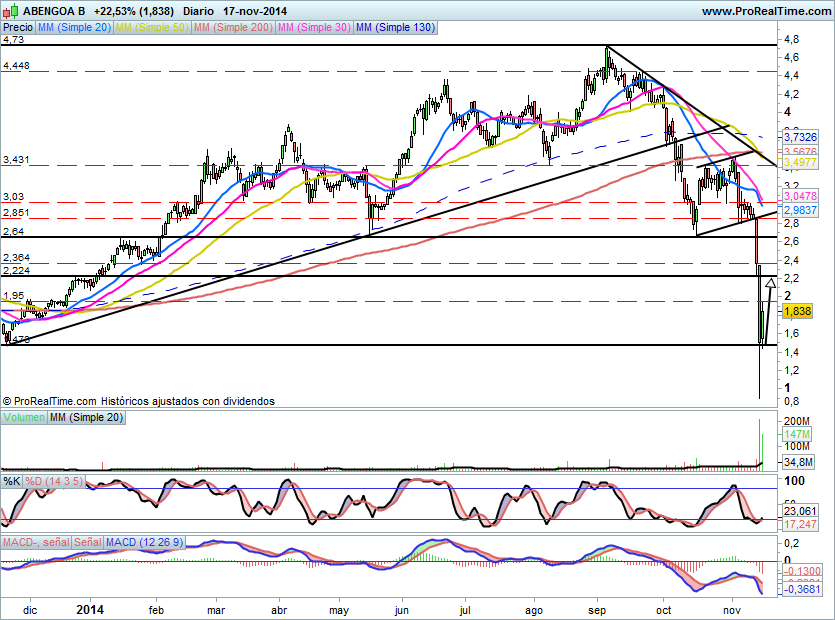Open the MM (Simple 130) label
This screenshot has height=620, width=835.
(x=395, y=28)
